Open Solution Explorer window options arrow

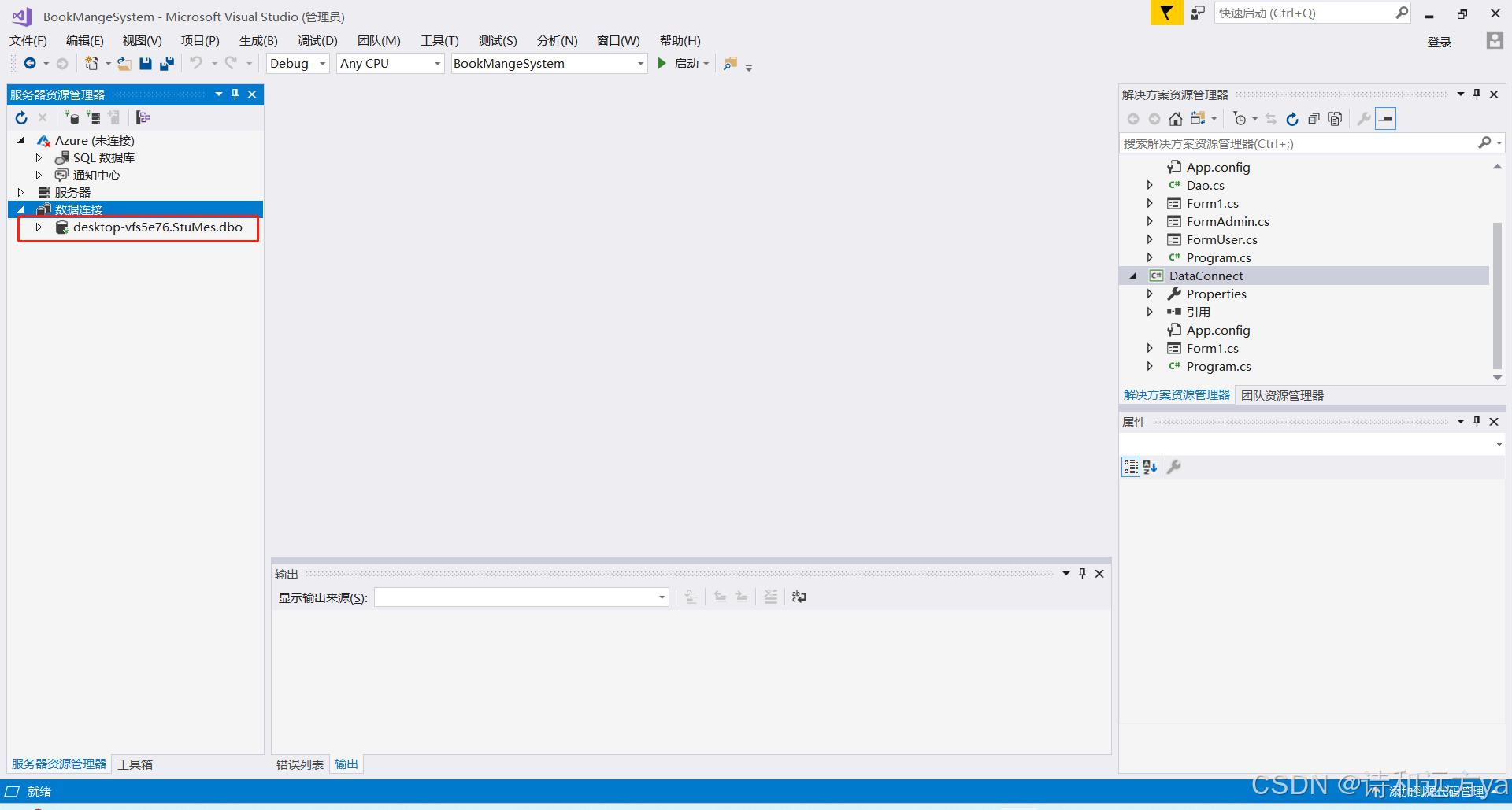pos(1460,94)
